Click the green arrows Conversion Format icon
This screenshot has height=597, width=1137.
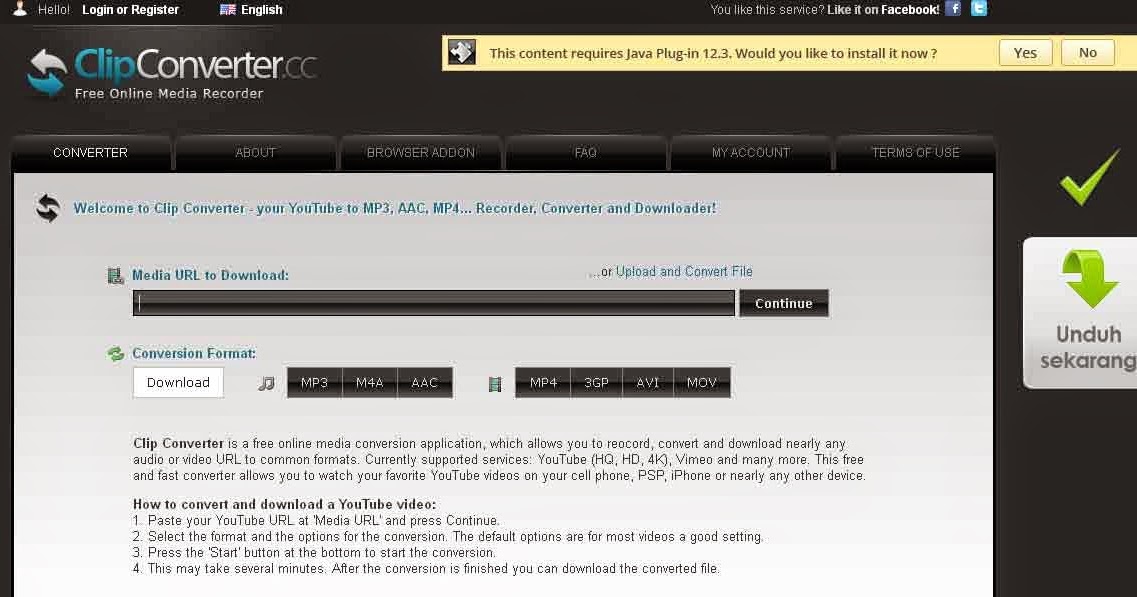click(115, 354)
